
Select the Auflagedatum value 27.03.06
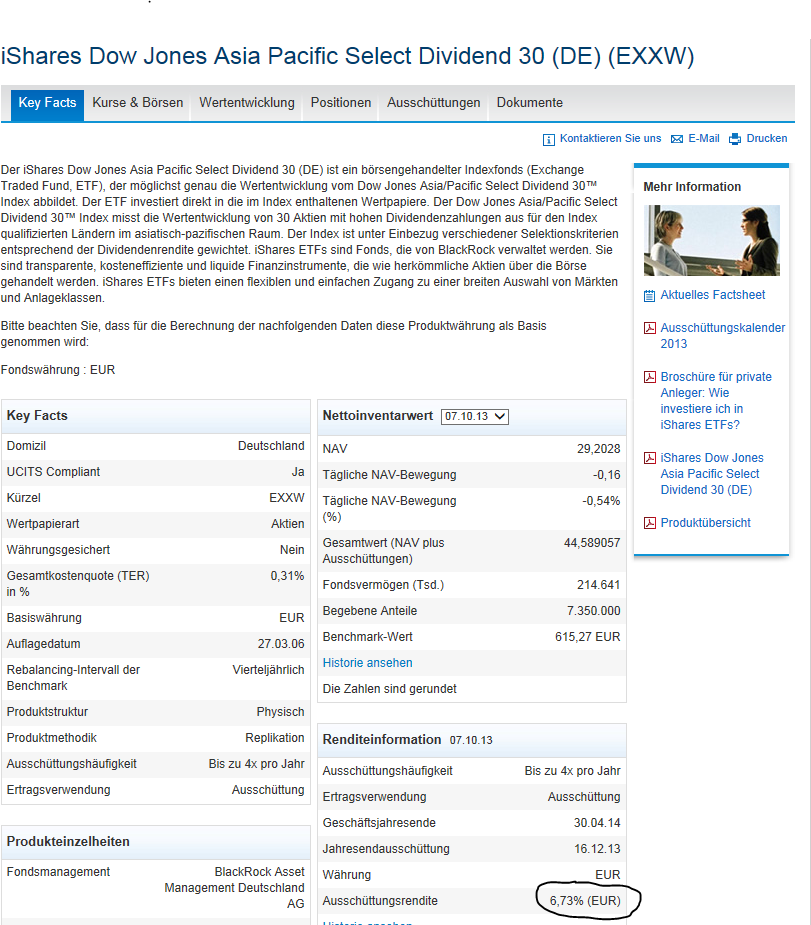tap(281, 644)
